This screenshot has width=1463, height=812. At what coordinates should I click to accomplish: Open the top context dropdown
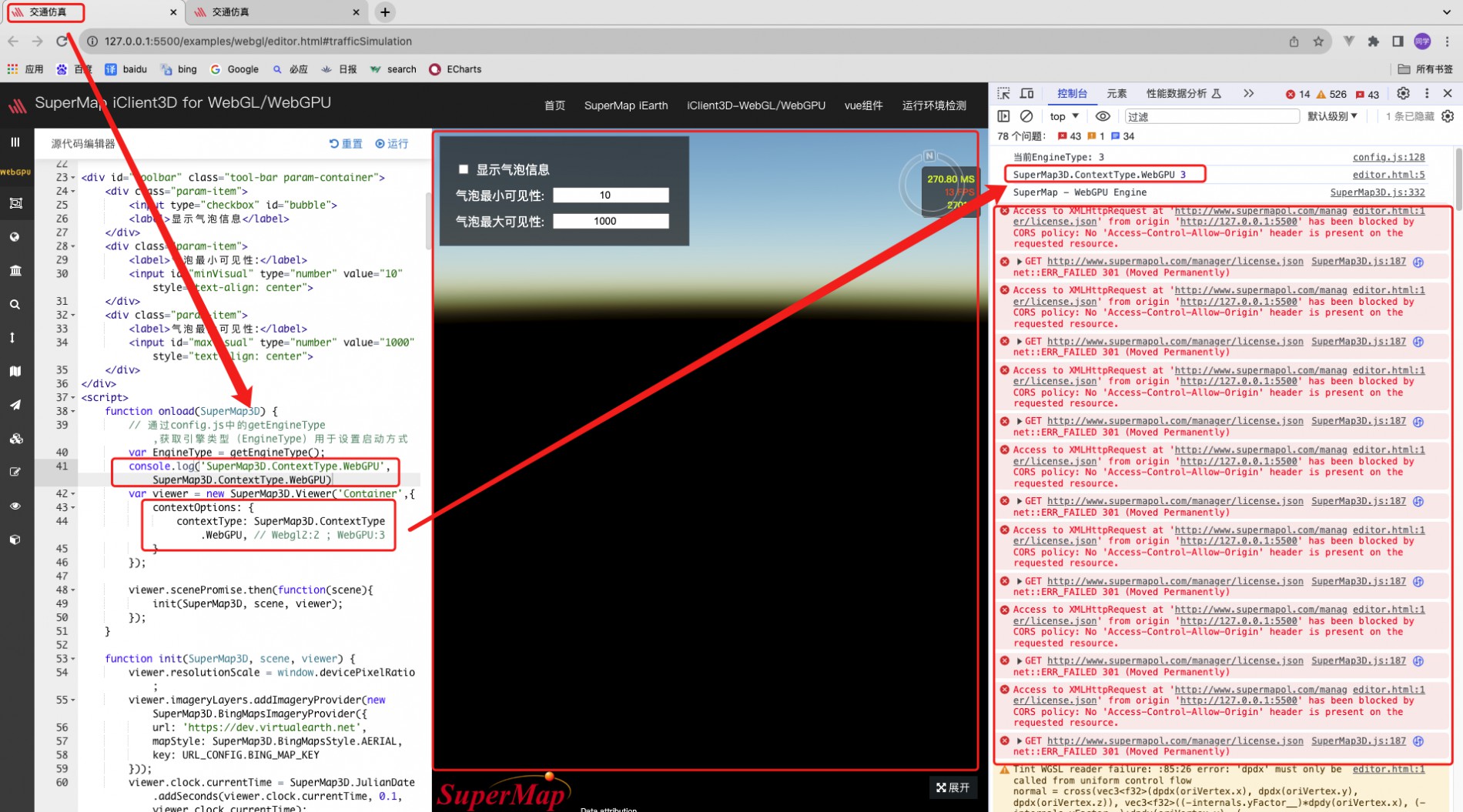coord(1064,116)
